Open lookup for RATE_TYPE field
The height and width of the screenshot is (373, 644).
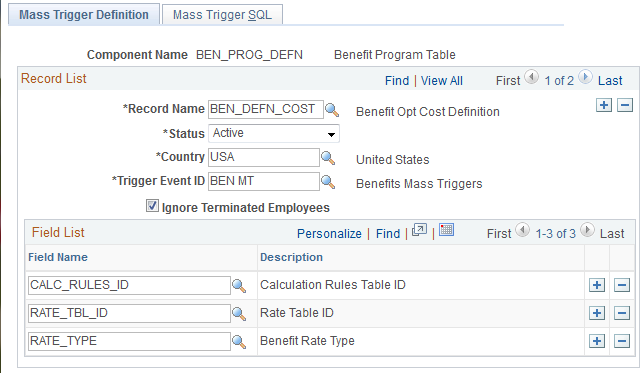tap(239, 341)
